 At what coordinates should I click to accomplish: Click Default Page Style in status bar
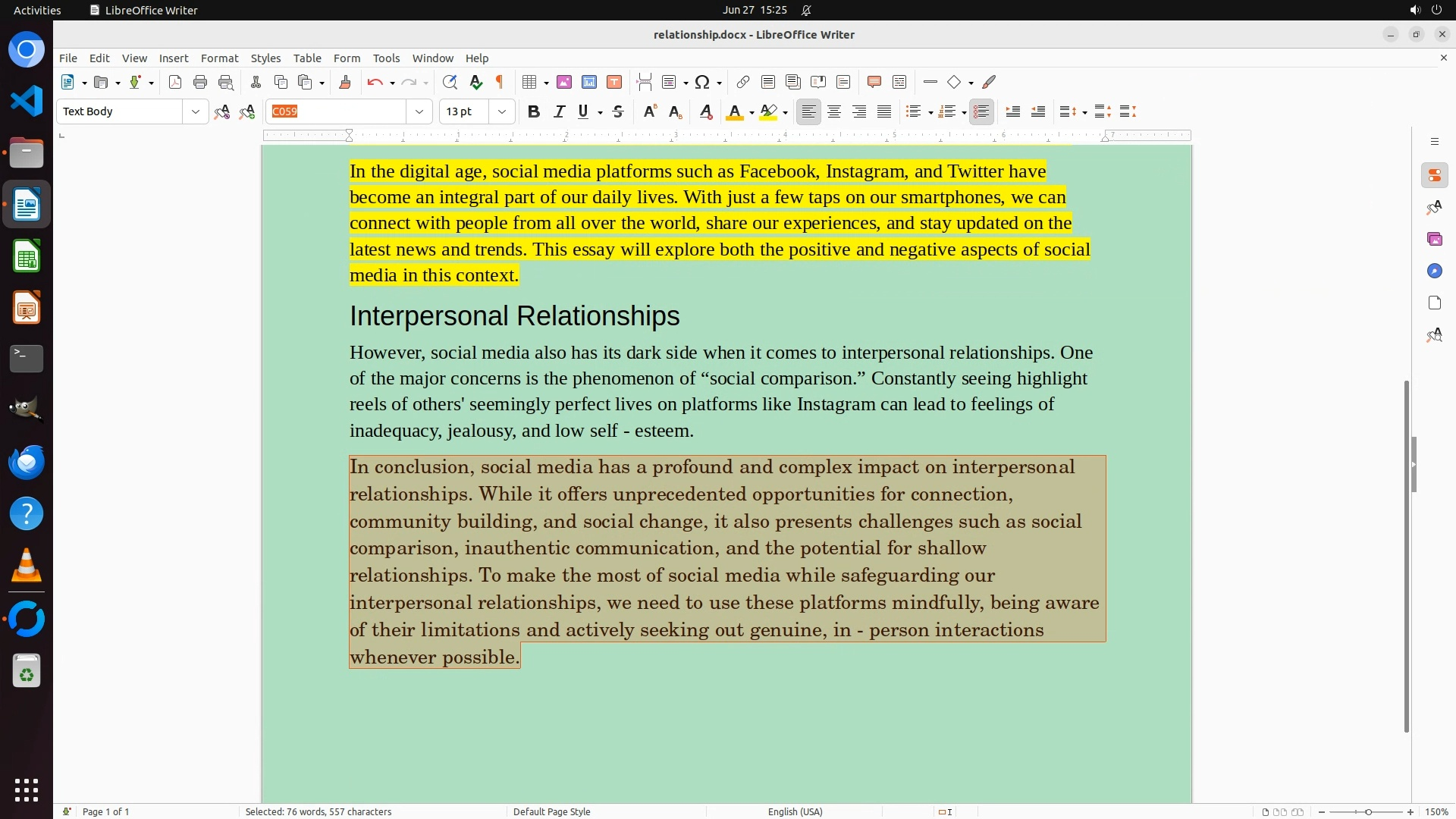[551, 811]
